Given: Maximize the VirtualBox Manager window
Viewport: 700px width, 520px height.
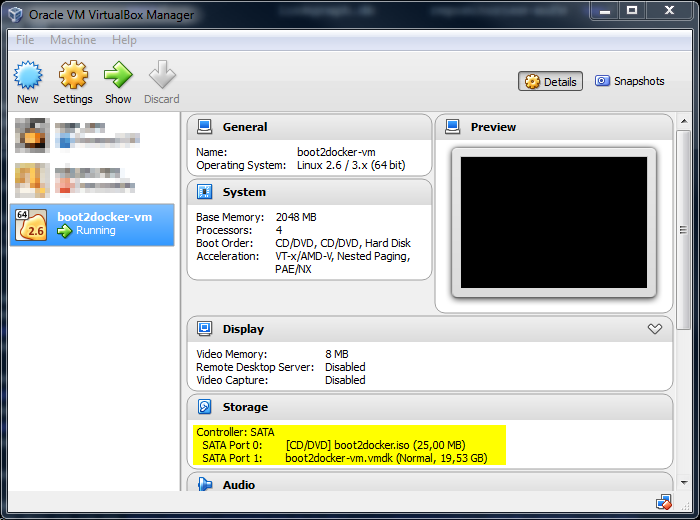Looking at the screenshot, I should click(x=632, y=10).
